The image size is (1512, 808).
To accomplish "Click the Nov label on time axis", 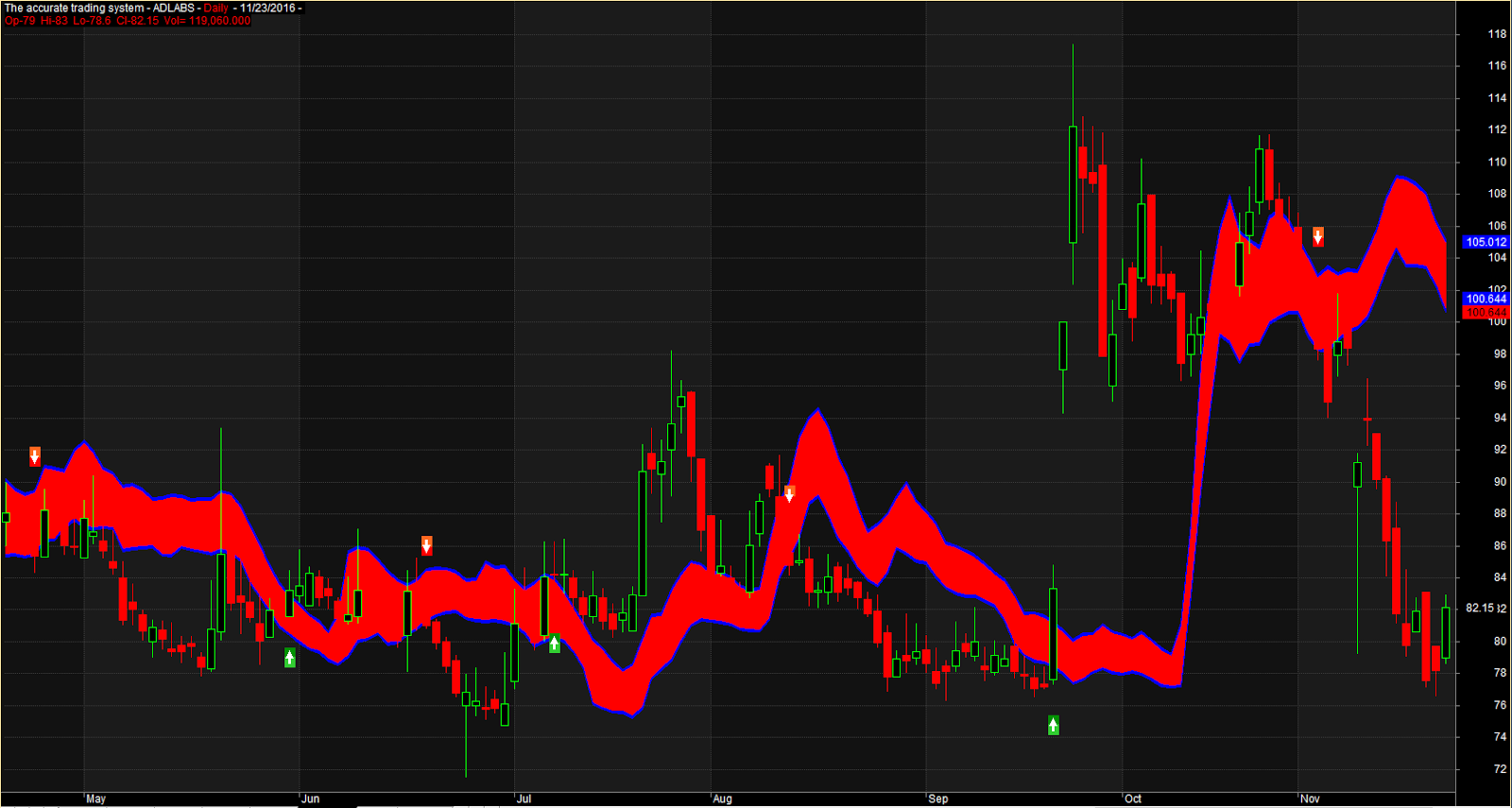I will [1310, 799].
